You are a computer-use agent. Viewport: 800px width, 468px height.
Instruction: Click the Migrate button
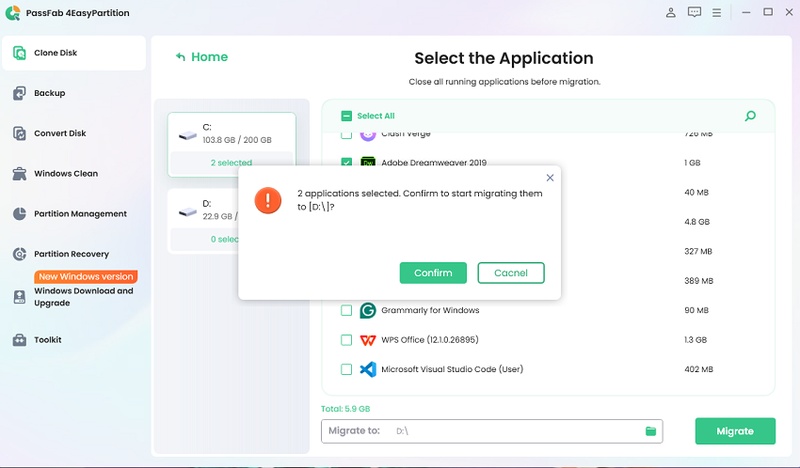pos(735,431)
